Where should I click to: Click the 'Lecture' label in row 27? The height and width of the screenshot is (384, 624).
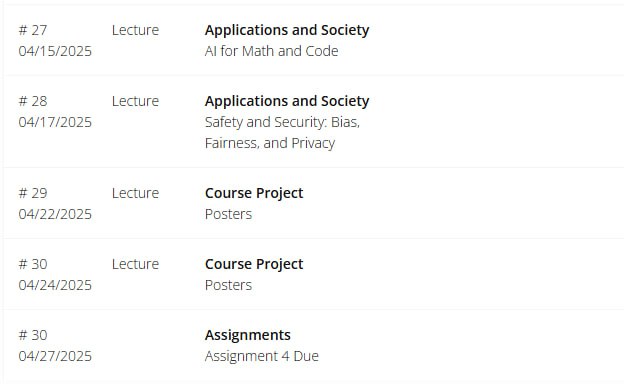pos(135,30)
